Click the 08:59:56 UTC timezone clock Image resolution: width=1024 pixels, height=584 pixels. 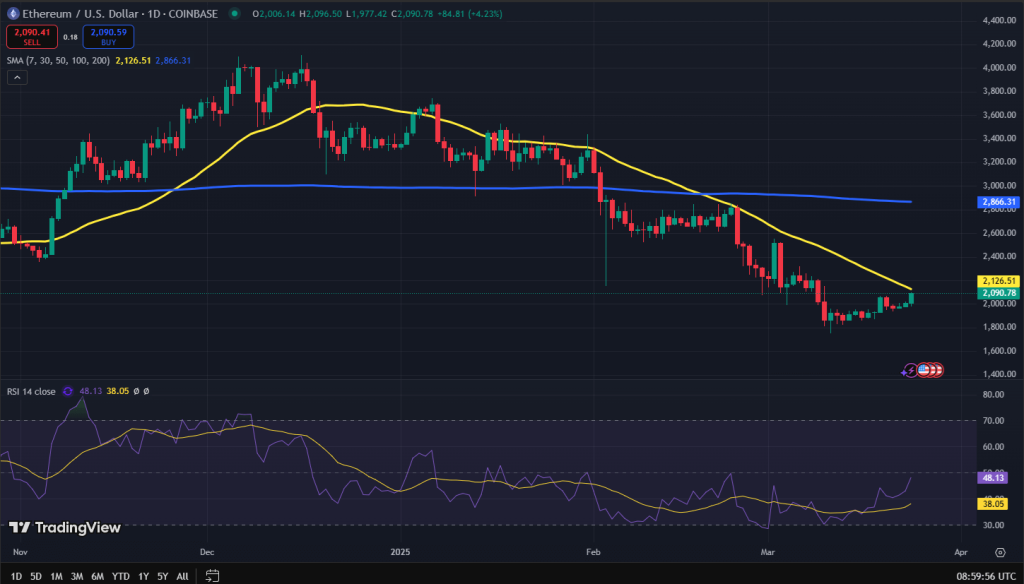(x=986, y=576)
